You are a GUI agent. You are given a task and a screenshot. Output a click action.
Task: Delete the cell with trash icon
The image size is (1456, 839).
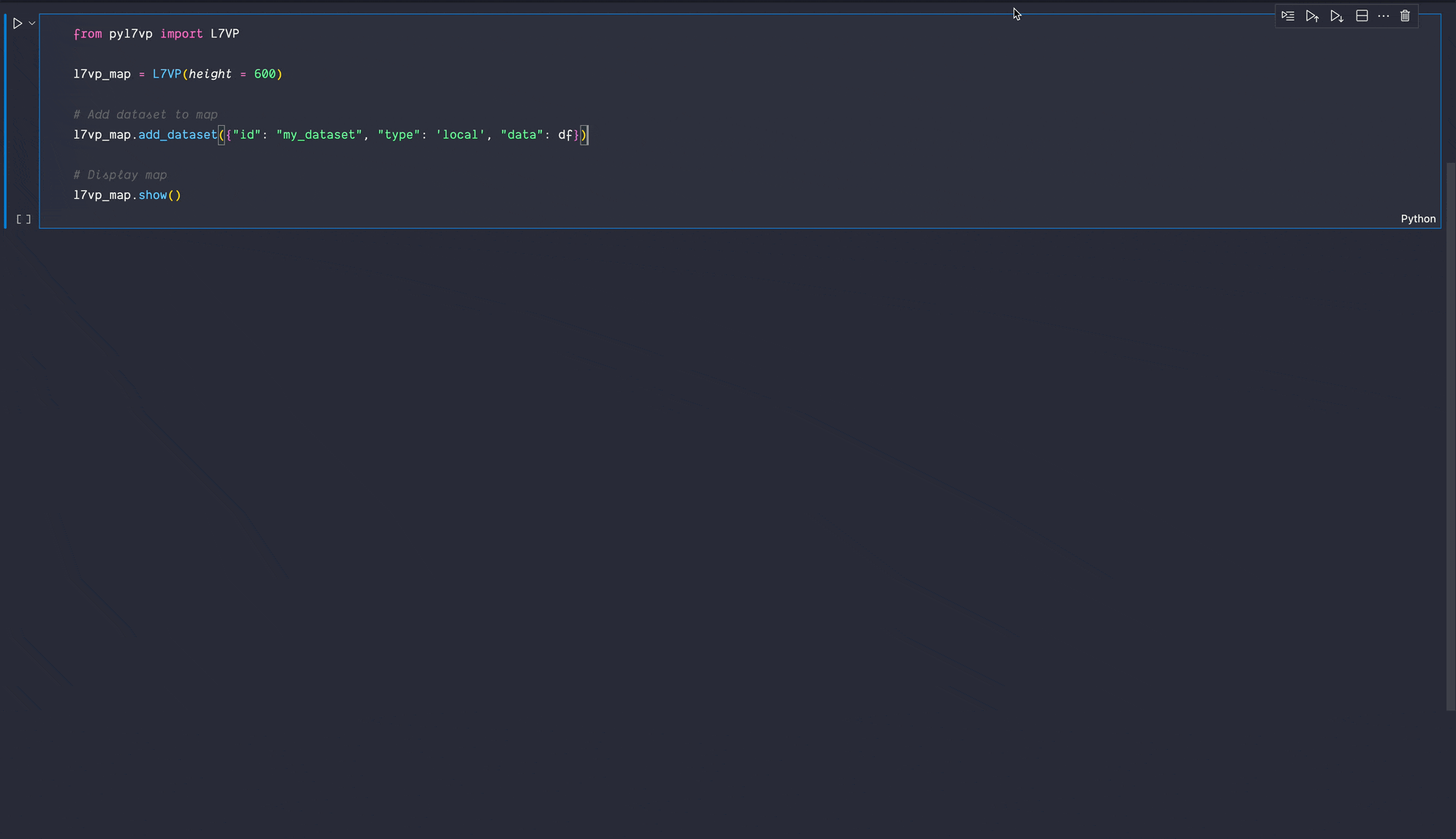click(1405, 16)
